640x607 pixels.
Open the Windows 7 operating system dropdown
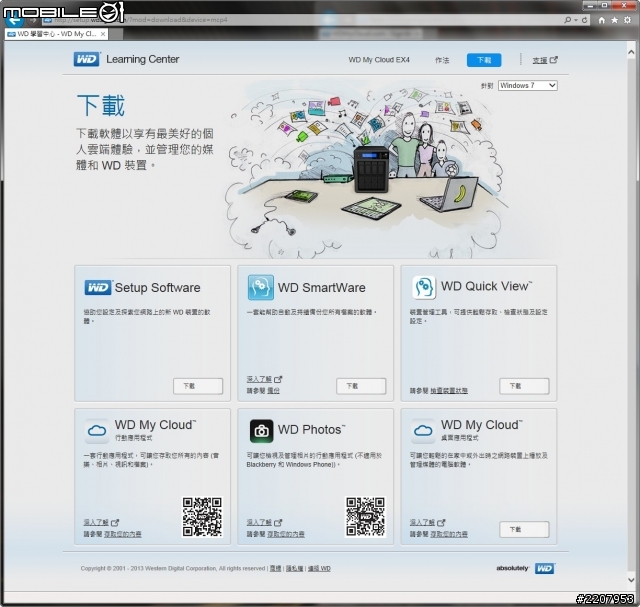tap(527, 85)
